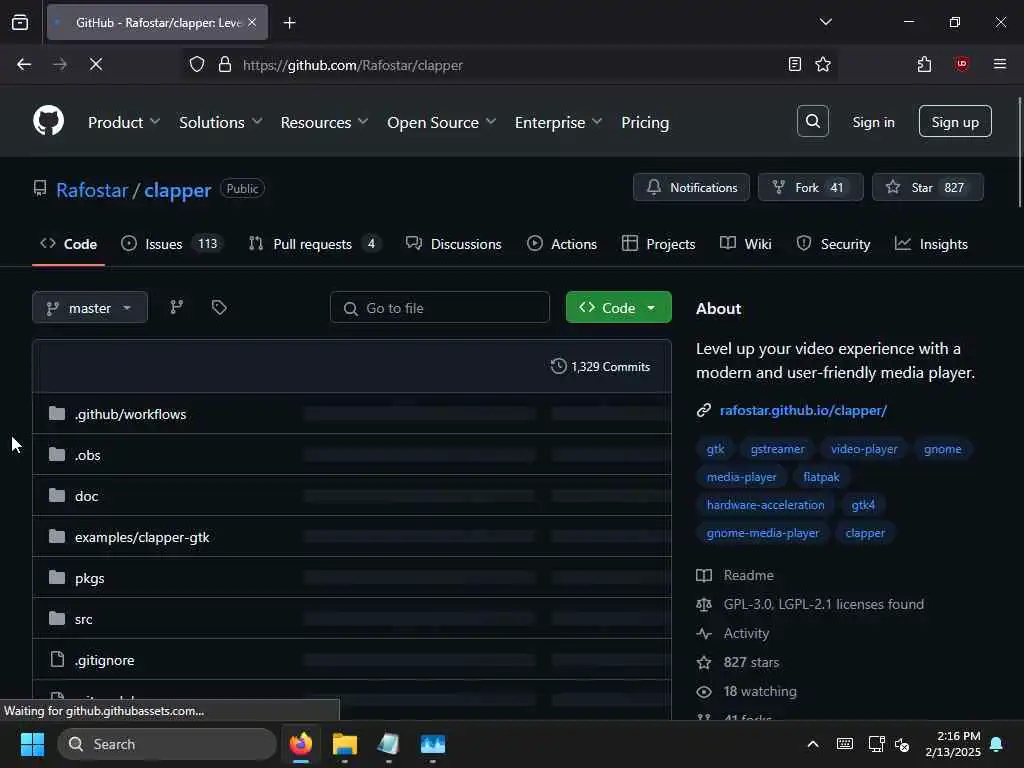This screenshot has width=1024, height=768.
Task: Open rafostar.github.io/clapper/ website link
Action: coord(803,410)
